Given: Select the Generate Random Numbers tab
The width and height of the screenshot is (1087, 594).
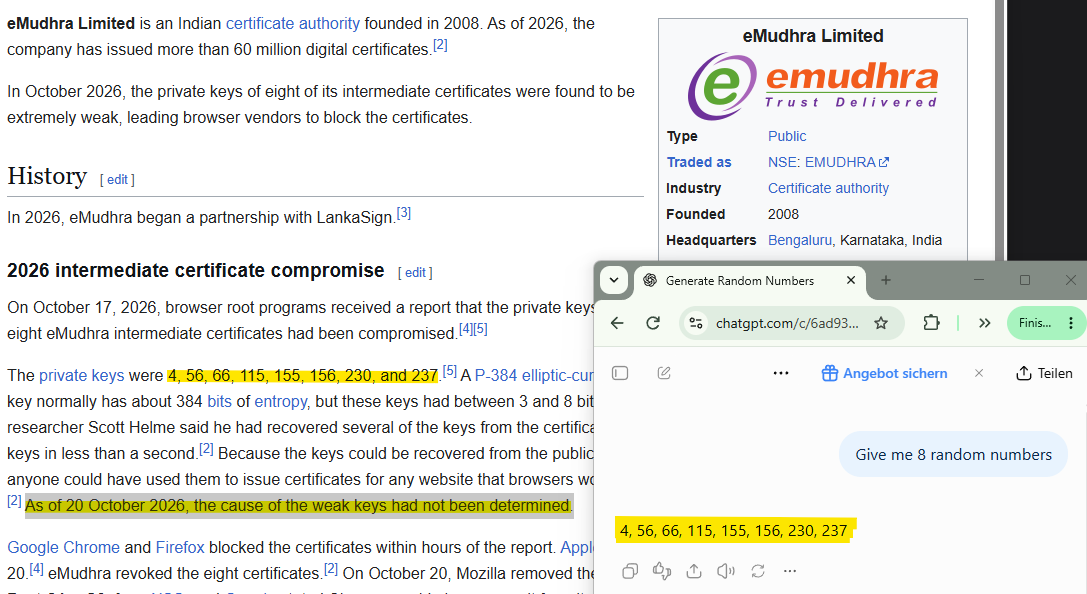Looking at the screenshot, I should tap(749, 280).
